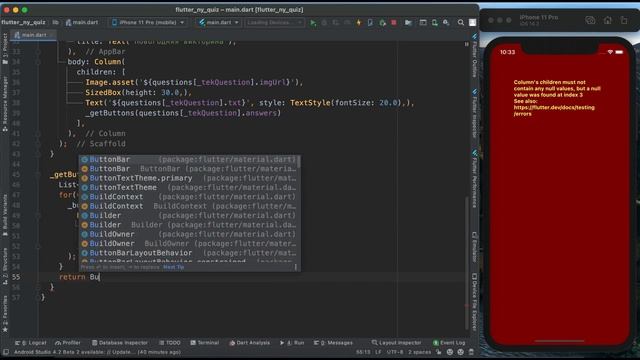This screenshot has width=640, height=360.
Task: Stop the running app with red square
Action: click(x=393, y=23)
